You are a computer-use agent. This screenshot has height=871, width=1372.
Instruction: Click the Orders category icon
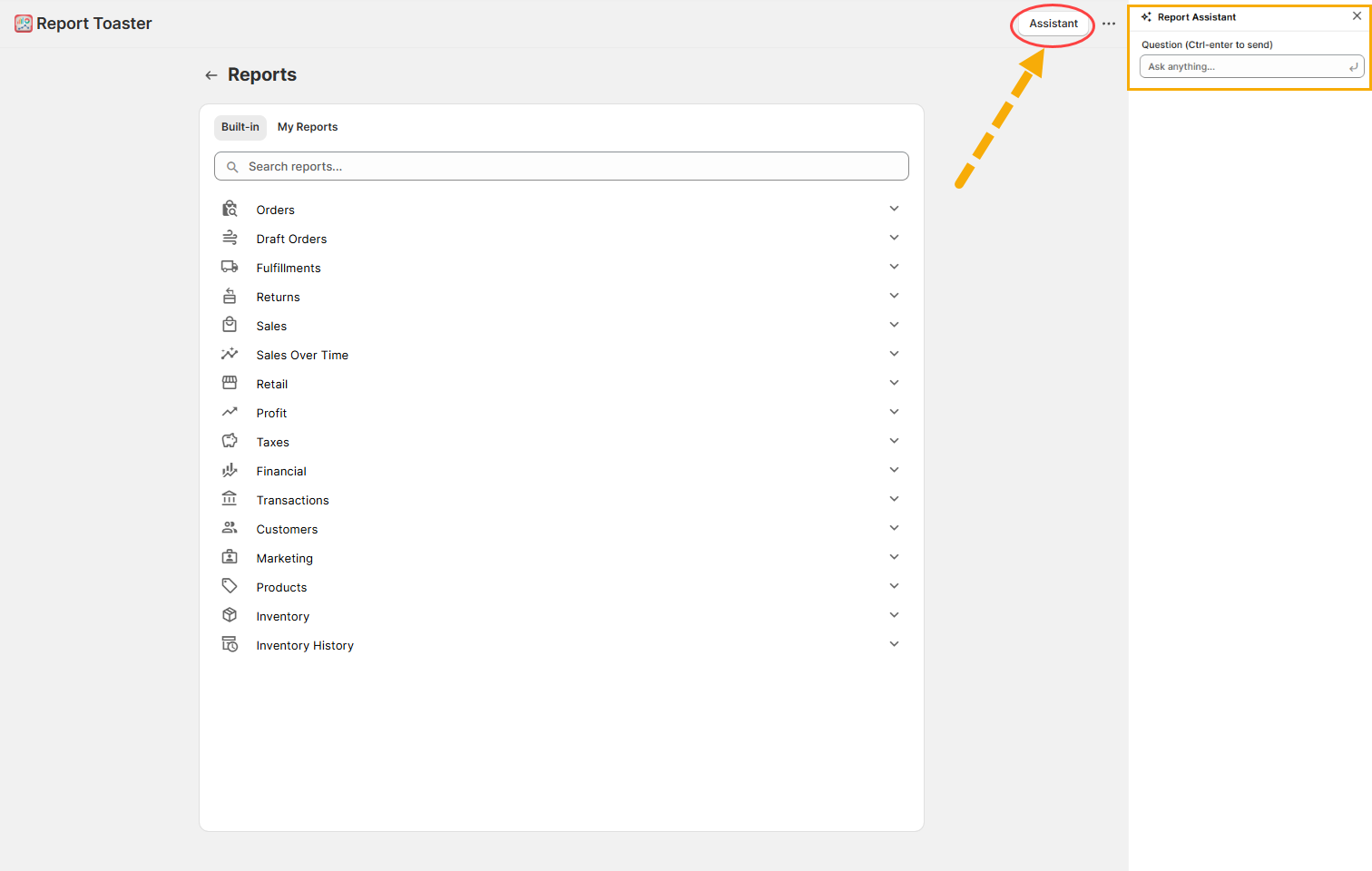(230, 209)
